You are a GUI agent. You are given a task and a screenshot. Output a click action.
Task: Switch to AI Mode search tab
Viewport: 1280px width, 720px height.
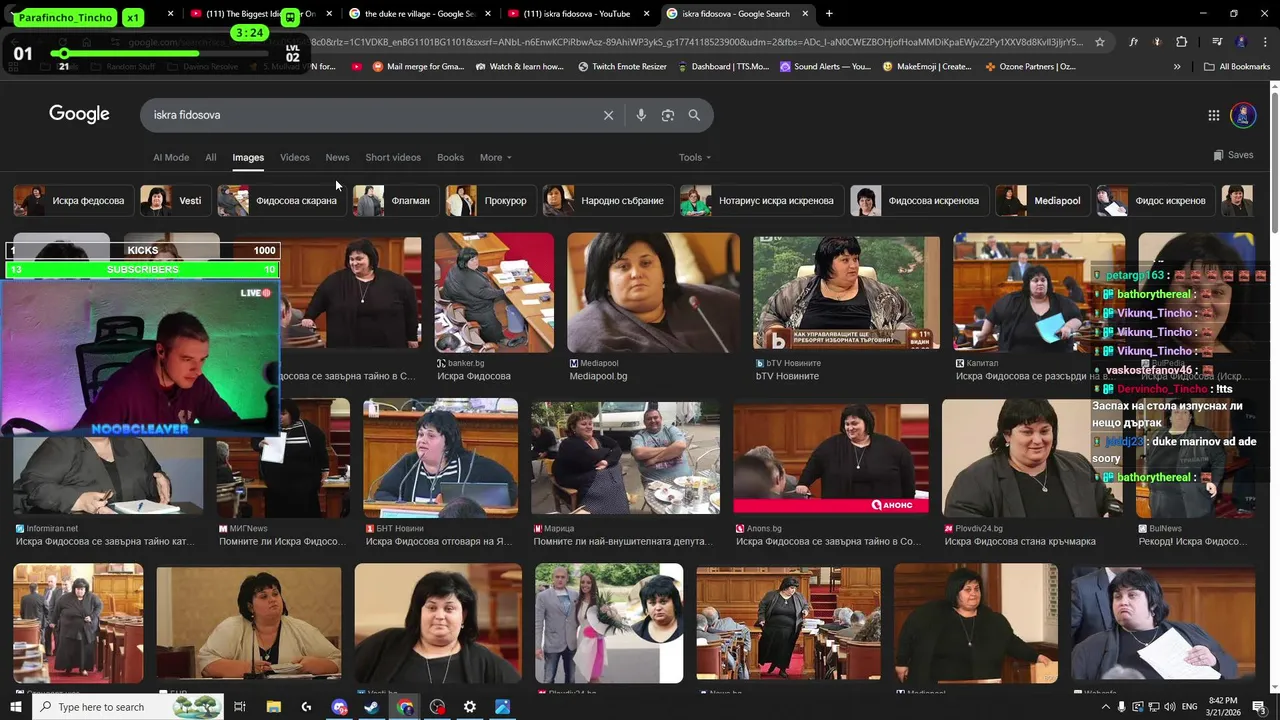(x=171, y=157)
